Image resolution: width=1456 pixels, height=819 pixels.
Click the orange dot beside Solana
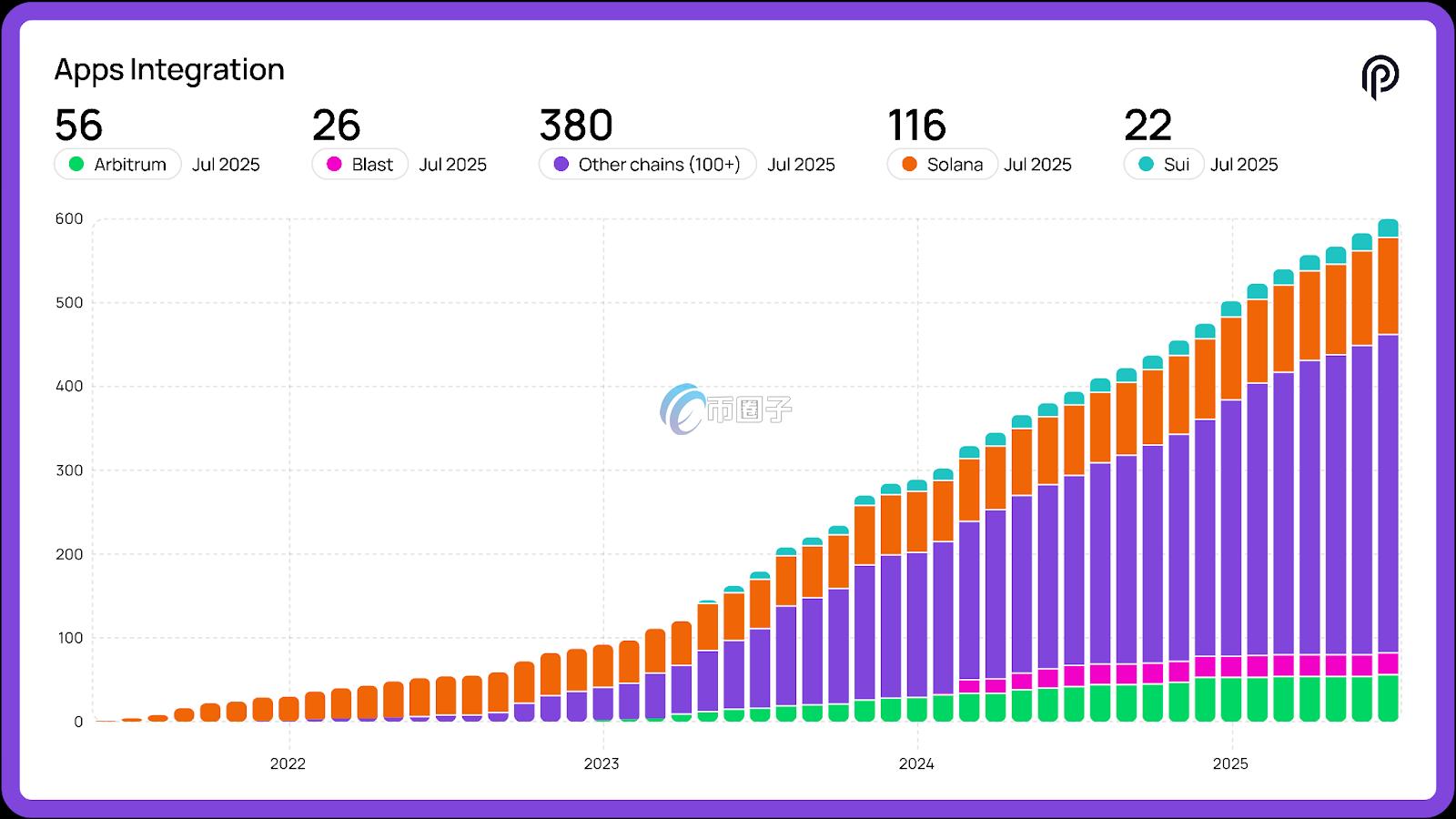pyautogui.click(x=909, y=164)
